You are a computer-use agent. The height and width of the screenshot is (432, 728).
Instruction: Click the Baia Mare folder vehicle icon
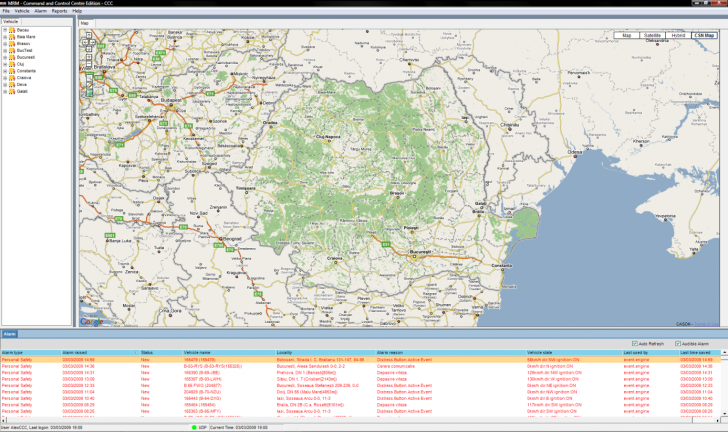pos(12,37)
